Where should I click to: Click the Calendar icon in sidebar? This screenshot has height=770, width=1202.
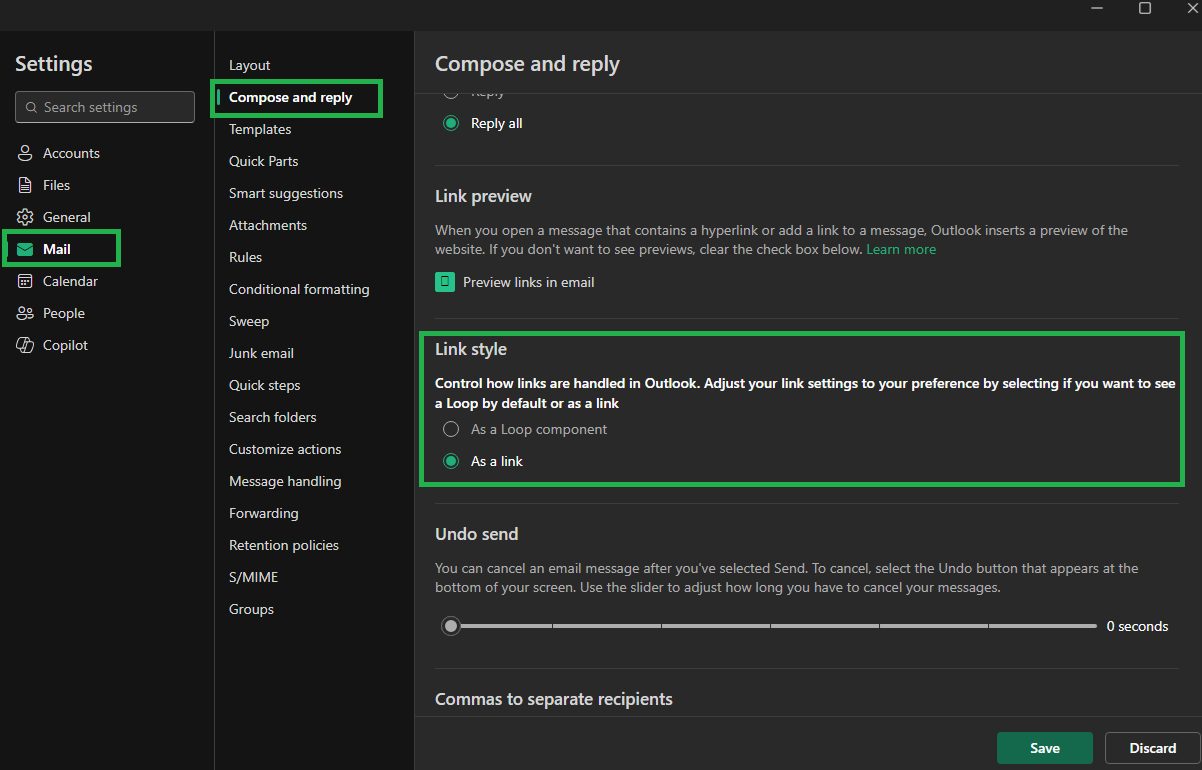25,281
